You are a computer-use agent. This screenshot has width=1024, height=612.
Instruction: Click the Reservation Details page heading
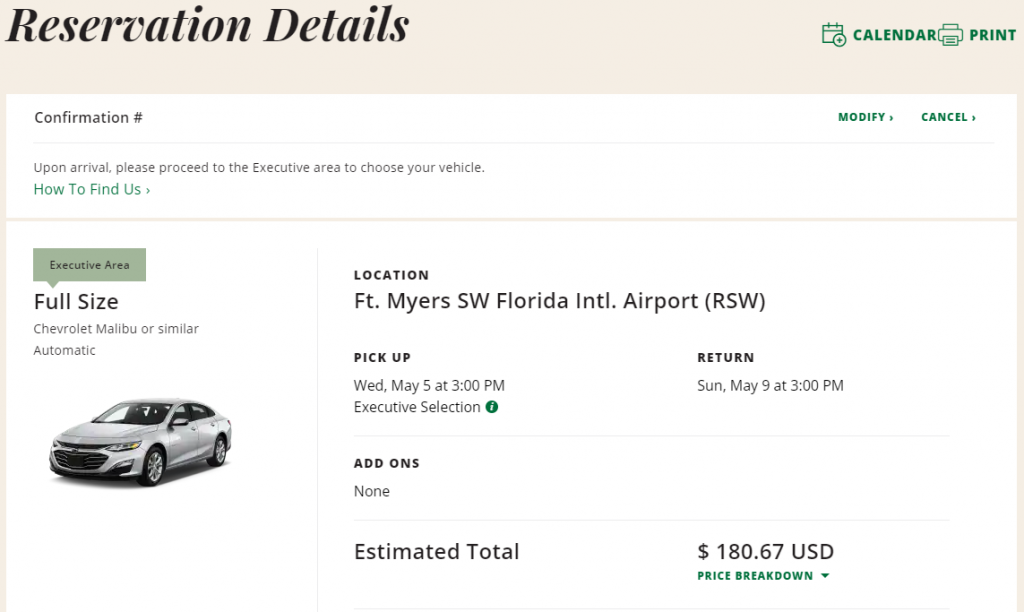pyautogui.click(x=208, y=26)
